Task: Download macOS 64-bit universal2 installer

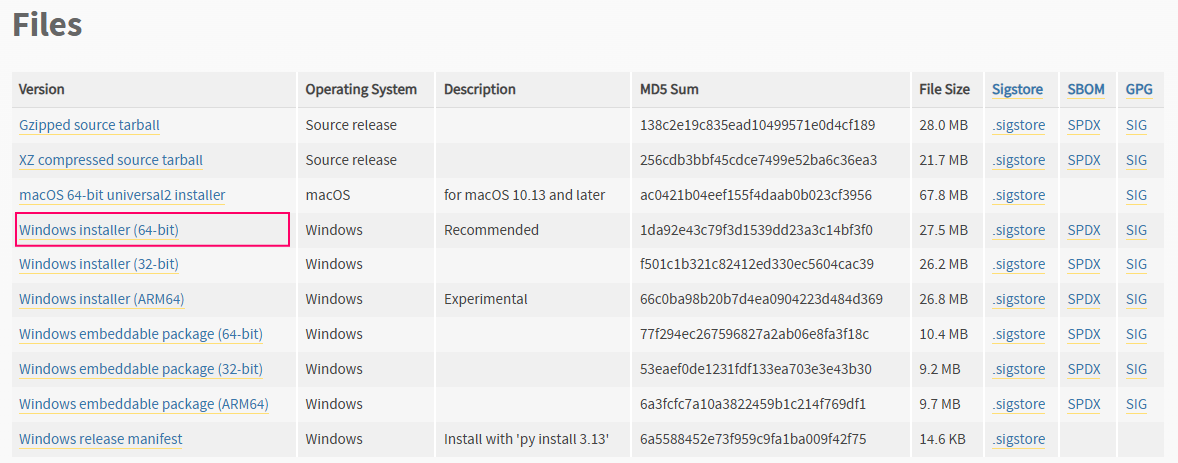Action: (122, 195)
